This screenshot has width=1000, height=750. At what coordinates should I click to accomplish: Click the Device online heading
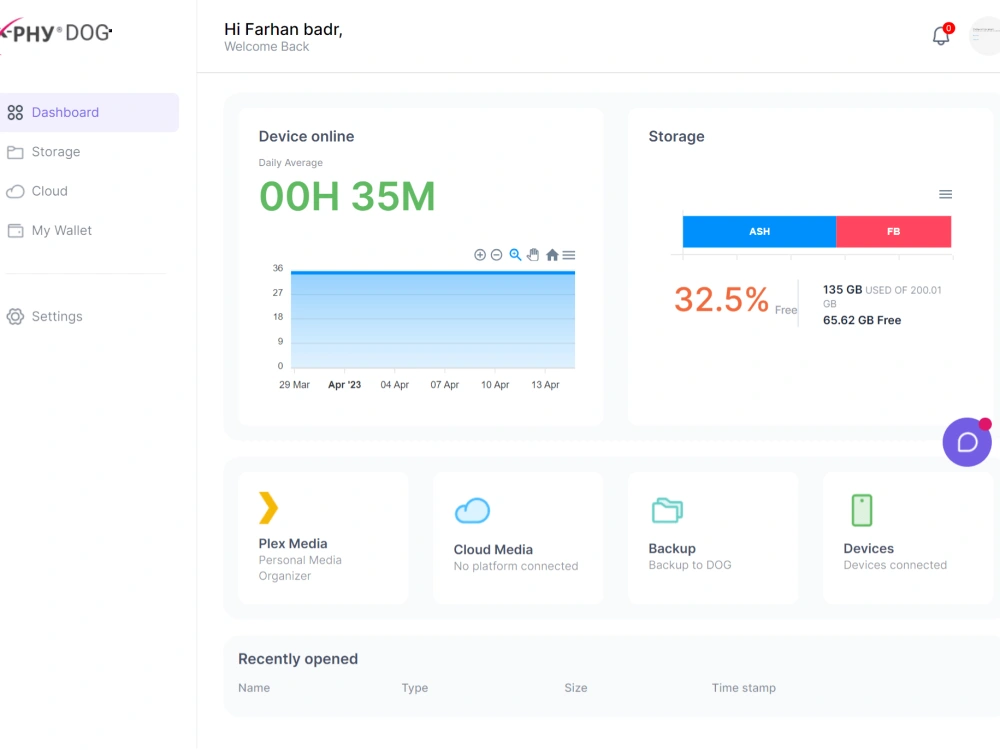coord(306,136)
